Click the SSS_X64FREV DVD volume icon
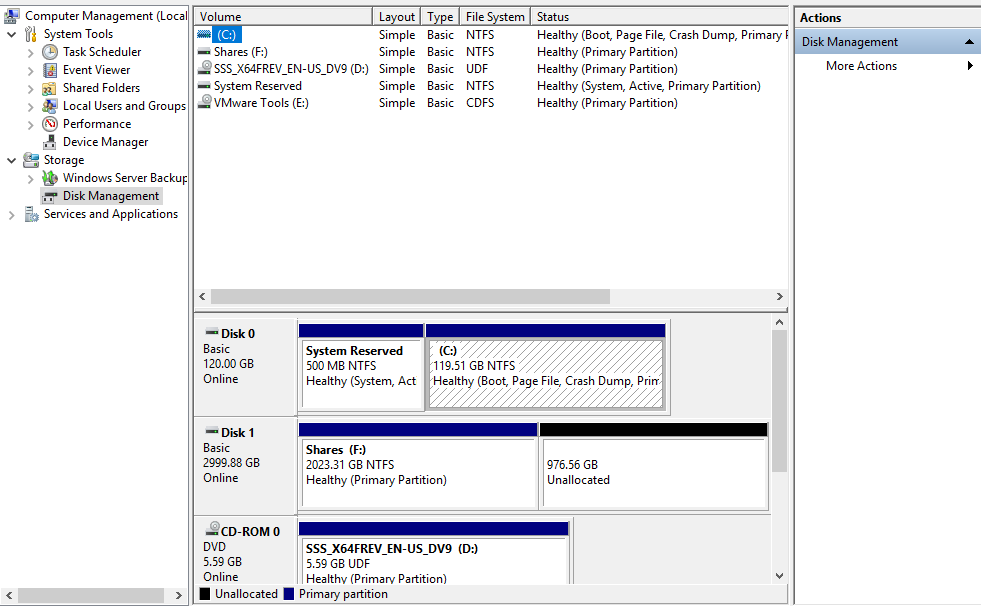The image size is (981, 606). (x=204, y=68)
